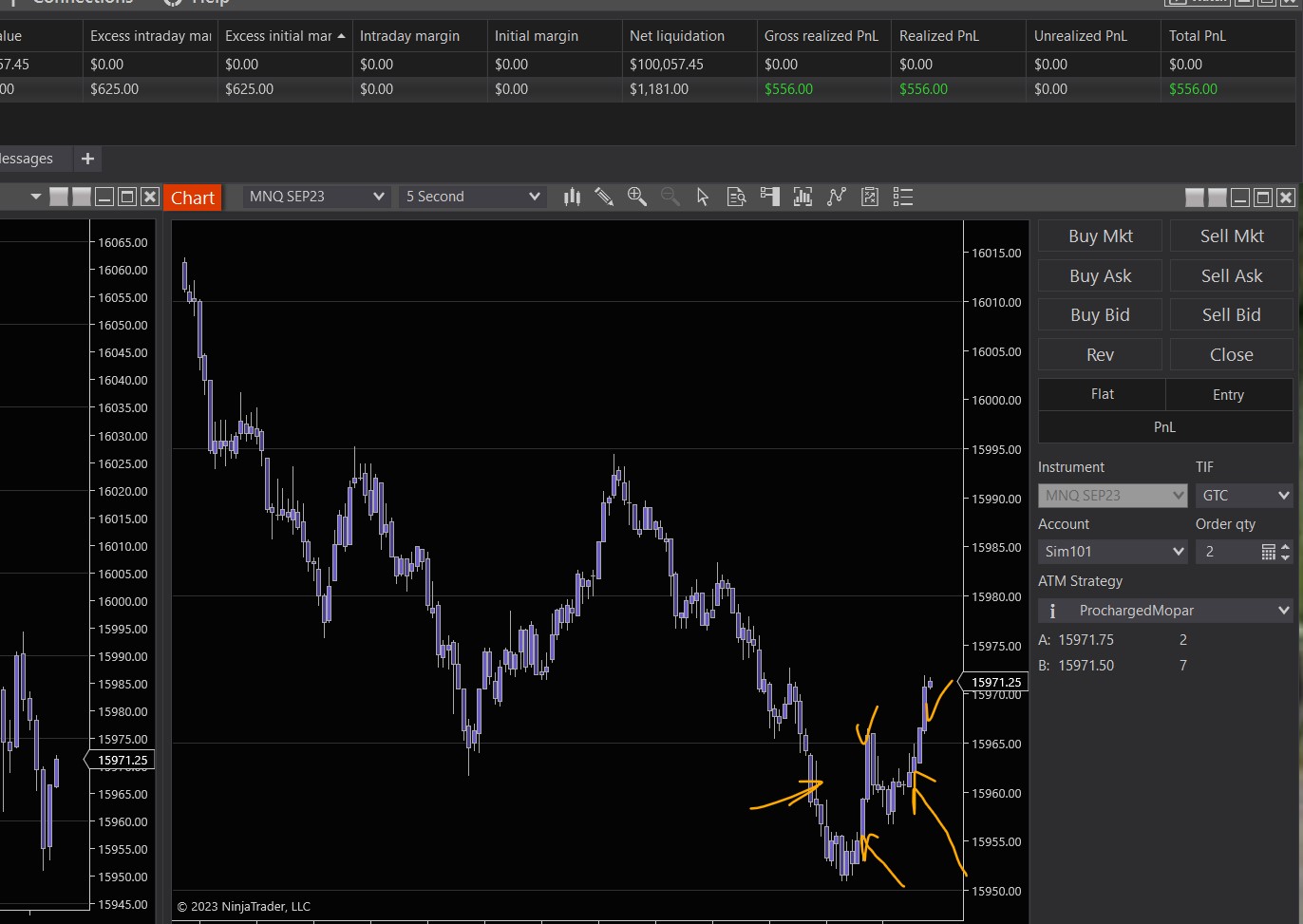Open chart Properties list icon

pos(903,197)
